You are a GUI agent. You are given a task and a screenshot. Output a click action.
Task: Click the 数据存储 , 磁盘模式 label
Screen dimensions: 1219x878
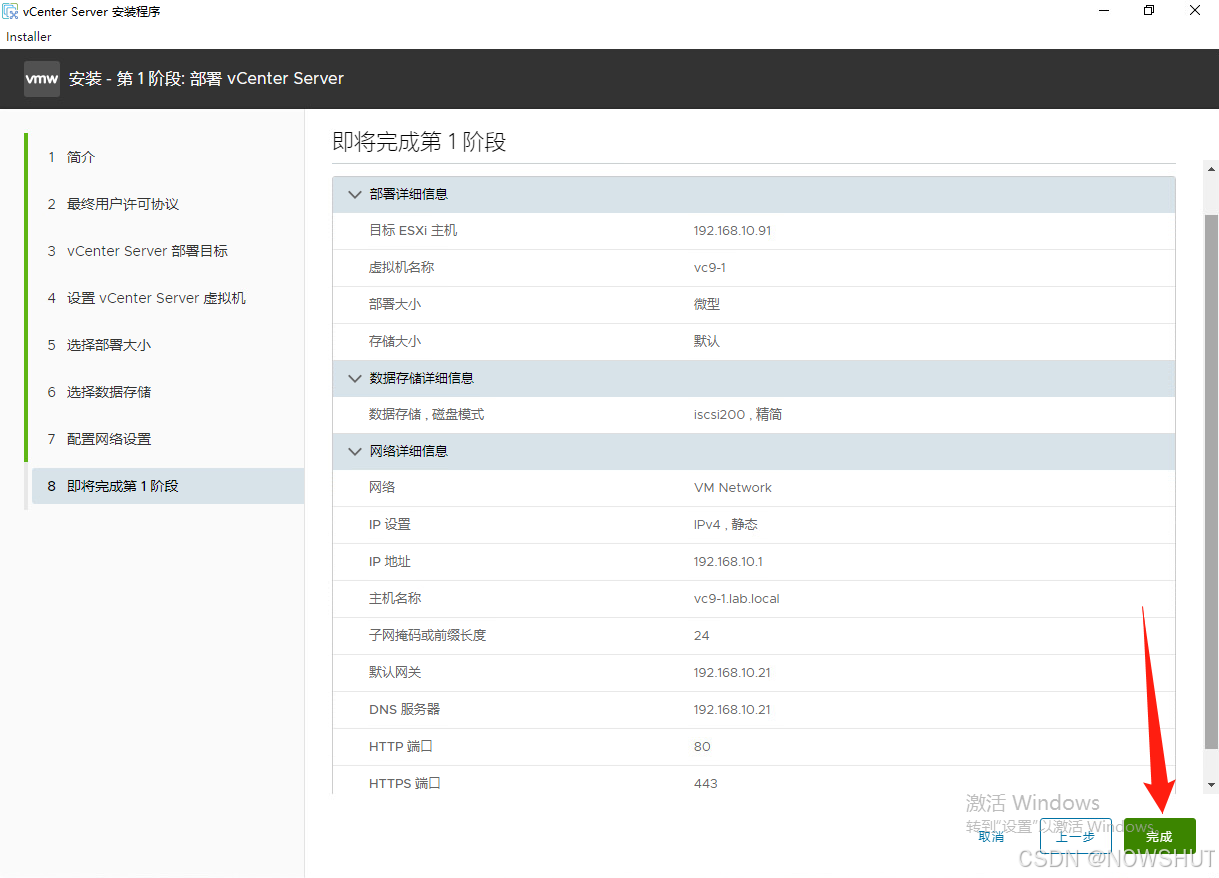tap(427, 414)
